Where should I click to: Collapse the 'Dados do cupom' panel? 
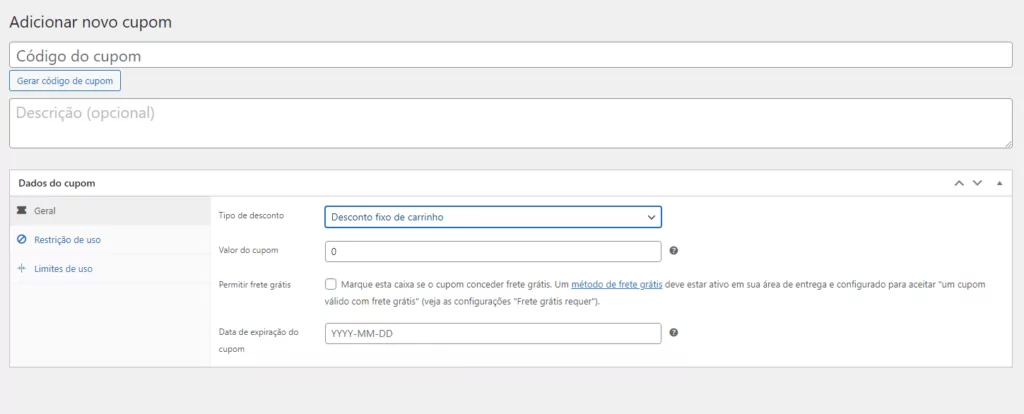point(999,183)
